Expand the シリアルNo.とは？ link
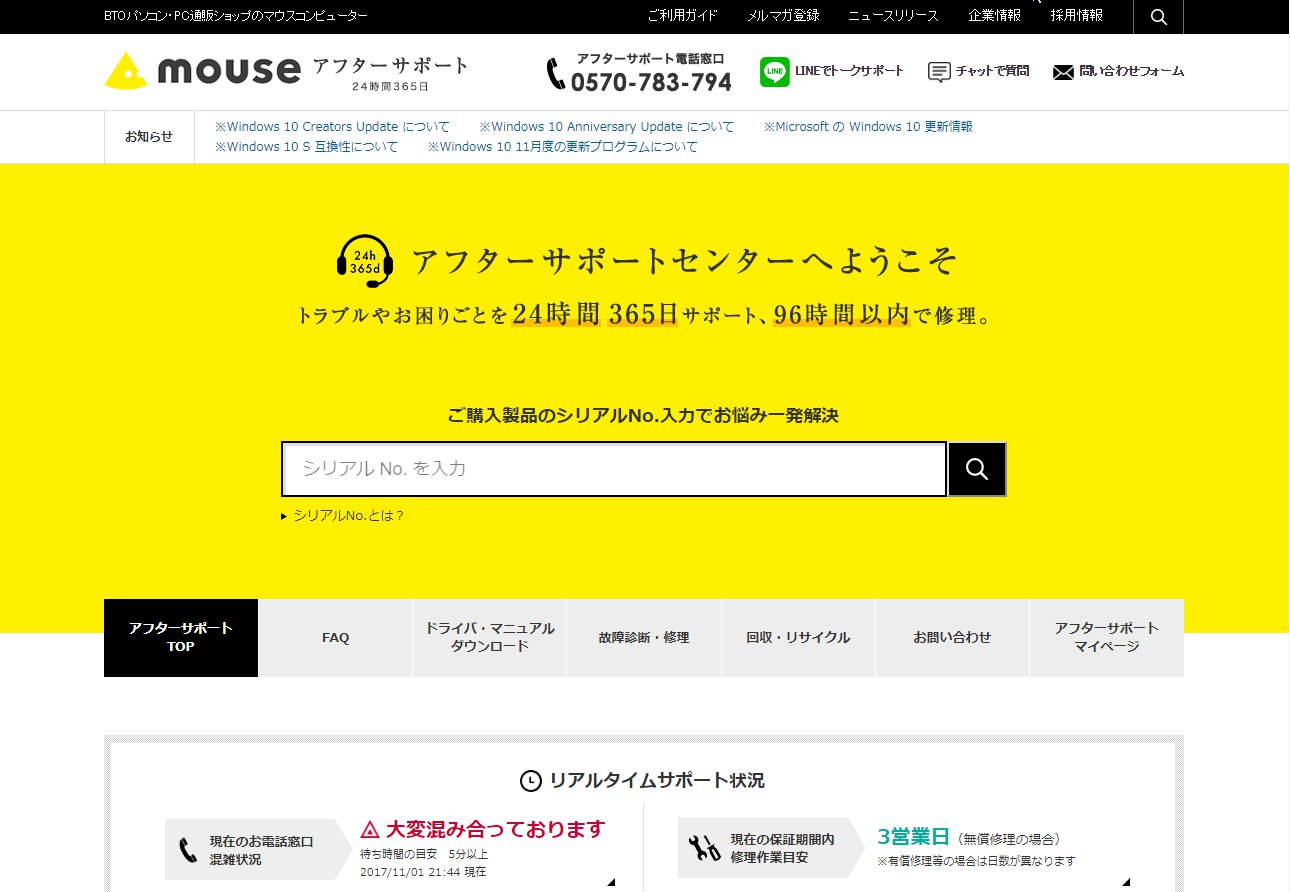This screenshot has height=892, width=1290. click(343, 516)
